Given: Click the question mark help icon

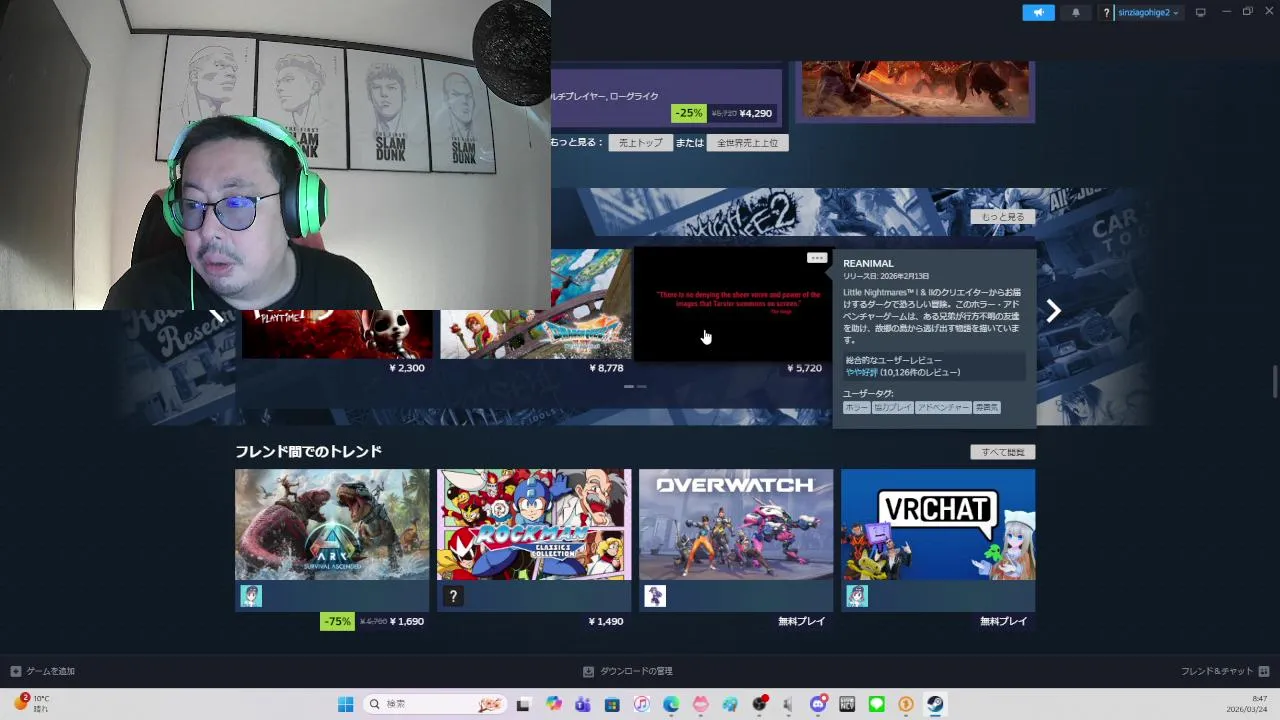Looking at the screenshot, I should point(1106,13).
